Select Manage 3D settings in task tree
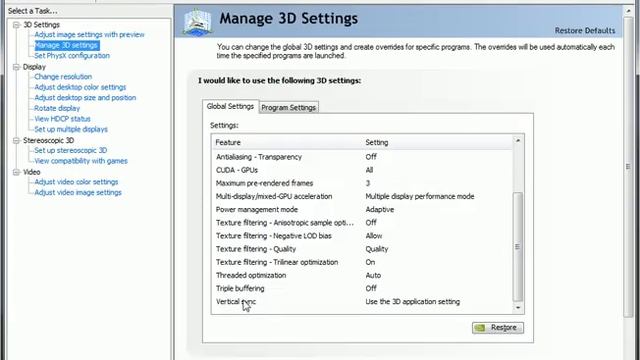The width and height of the screenshot is (640, 360). click(x=67, y=45)
